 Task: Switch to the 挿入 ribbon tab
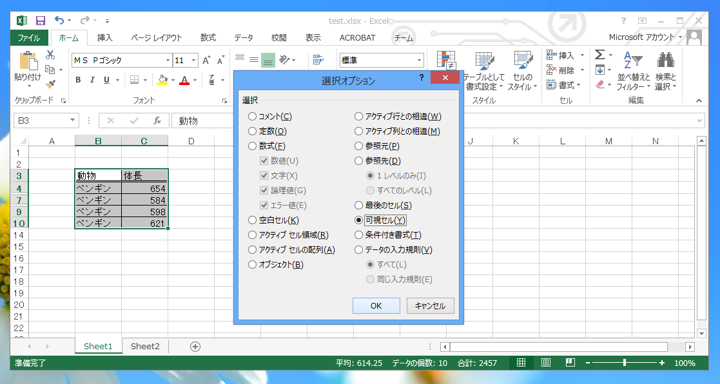pyautogui.click(x=105, y=38)
